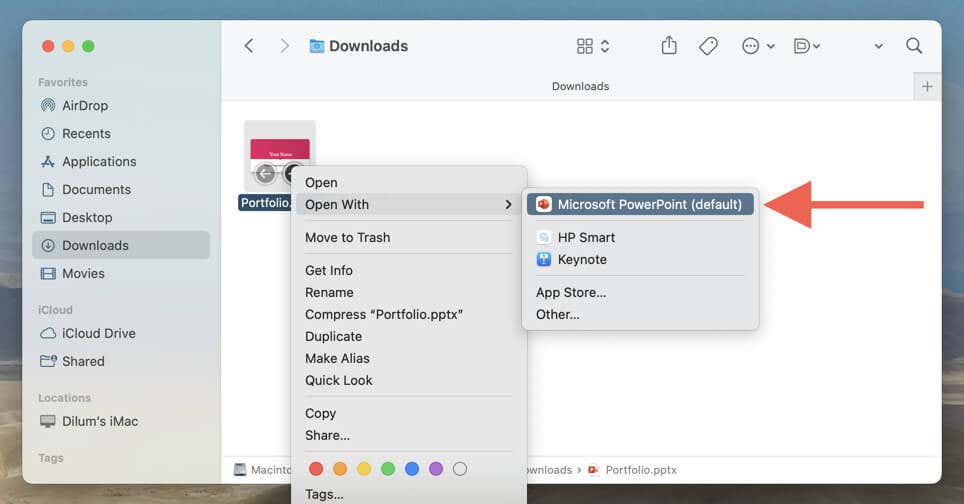
Task: Select the Portfolio file thumbnail
Action: point(279,156)
